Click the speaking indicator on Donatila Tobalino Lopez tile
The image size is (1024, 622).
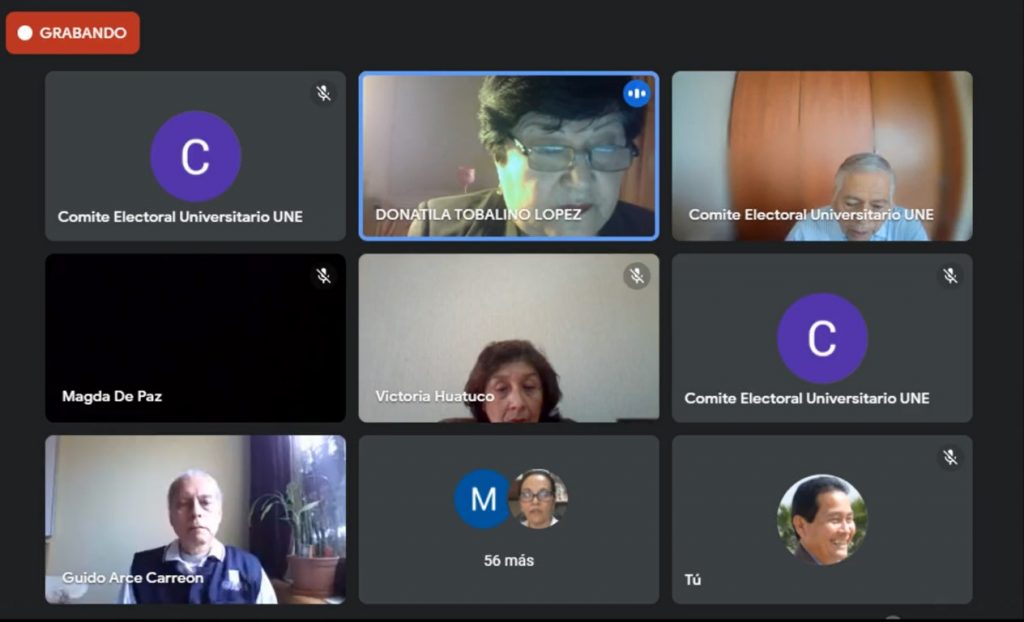pyautogui.click(x=636, y=94)
